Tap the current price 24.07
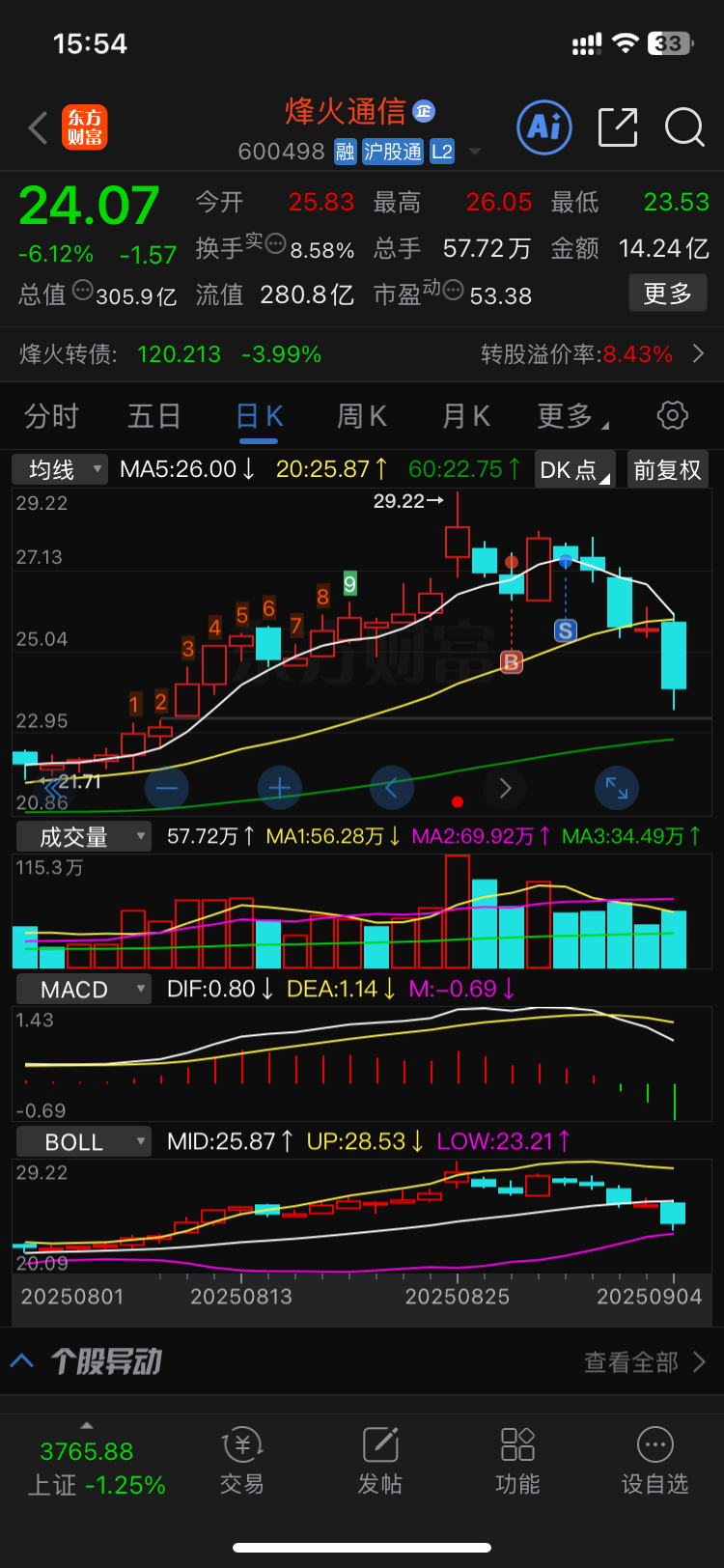This screenshot has height=1568, width=724. pyautogui.click(x=89, y=206)
